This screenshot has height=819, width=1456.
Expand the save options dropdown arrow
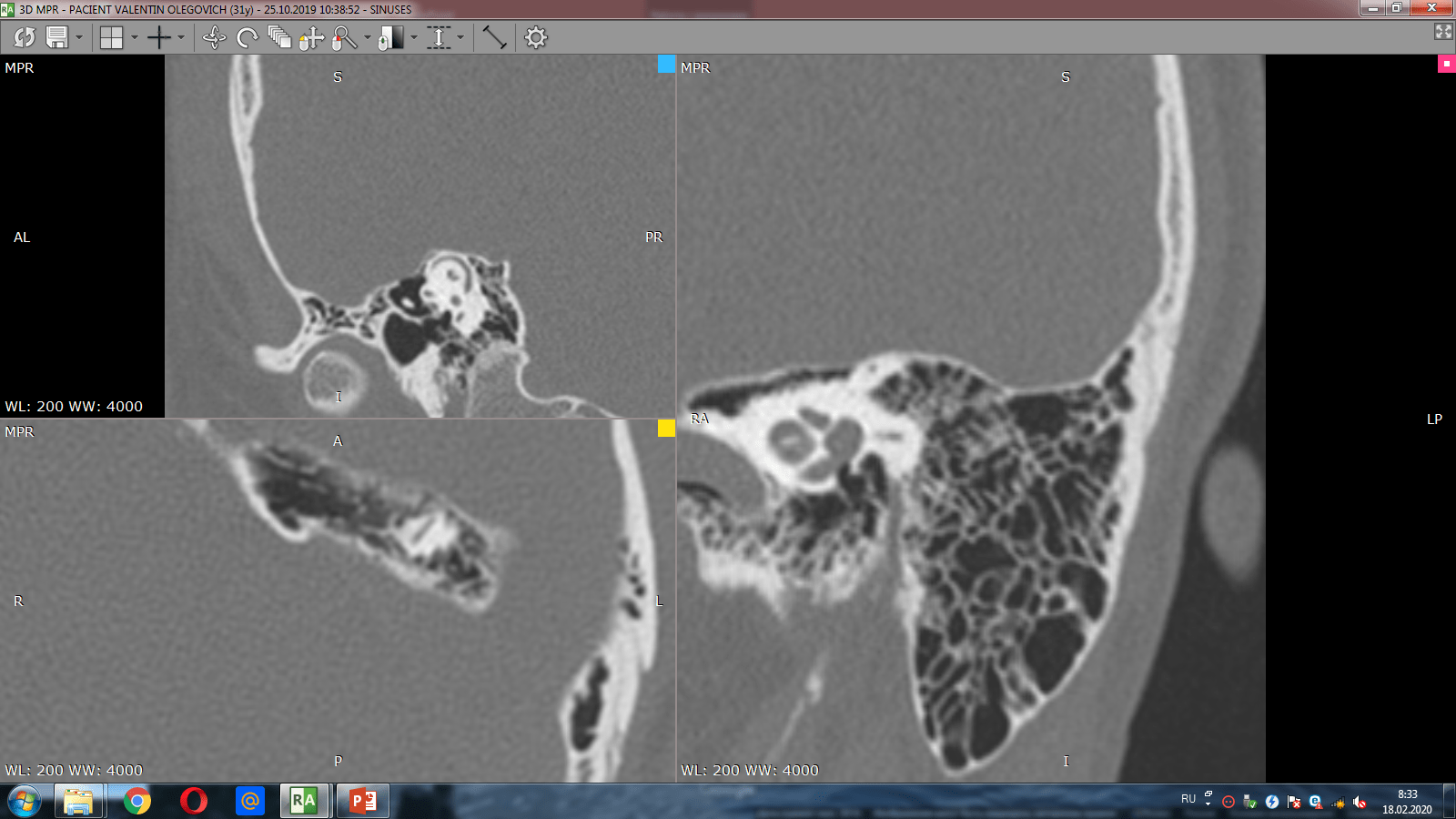click(x=79, y=37)
